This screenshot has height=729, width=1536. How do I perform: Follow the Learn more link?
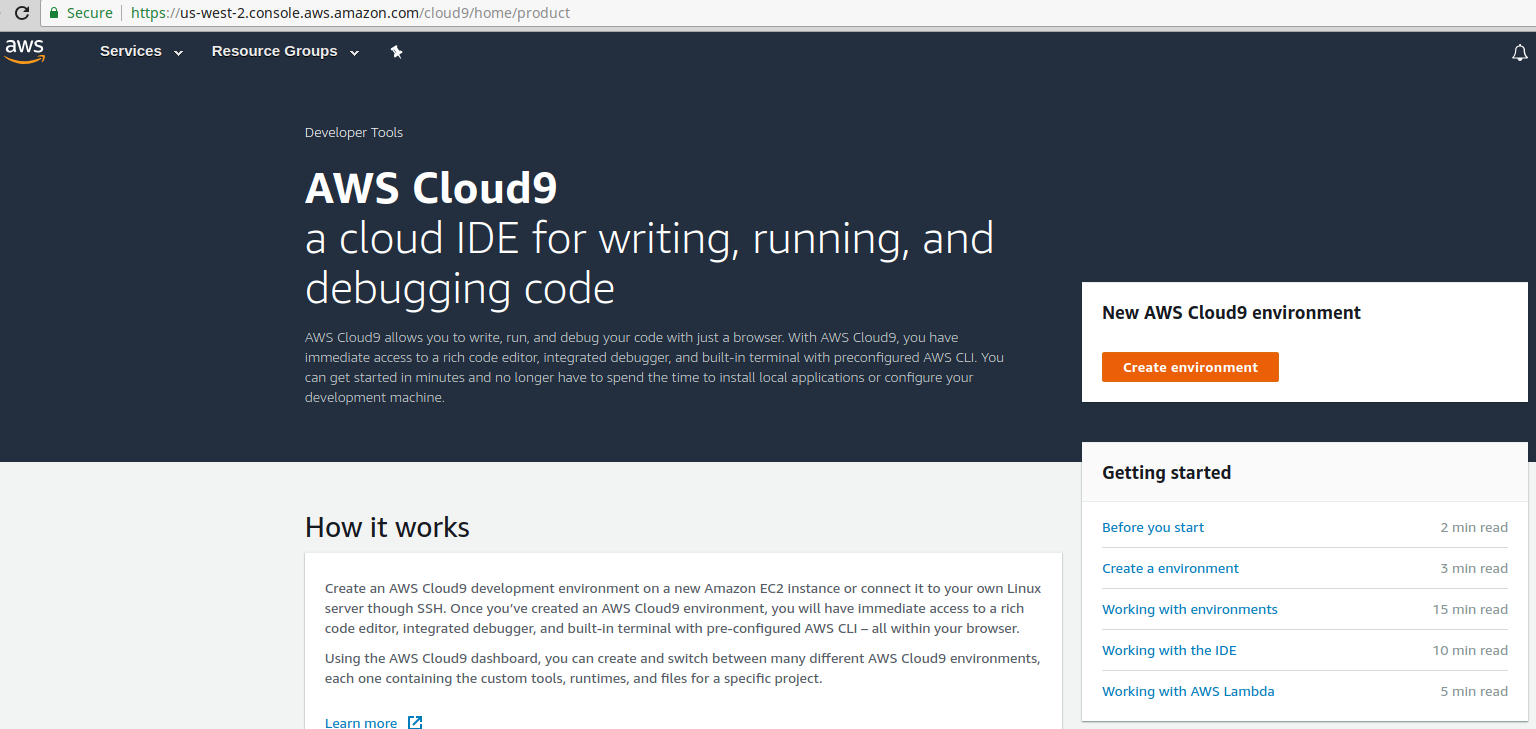tap(373, 722)
